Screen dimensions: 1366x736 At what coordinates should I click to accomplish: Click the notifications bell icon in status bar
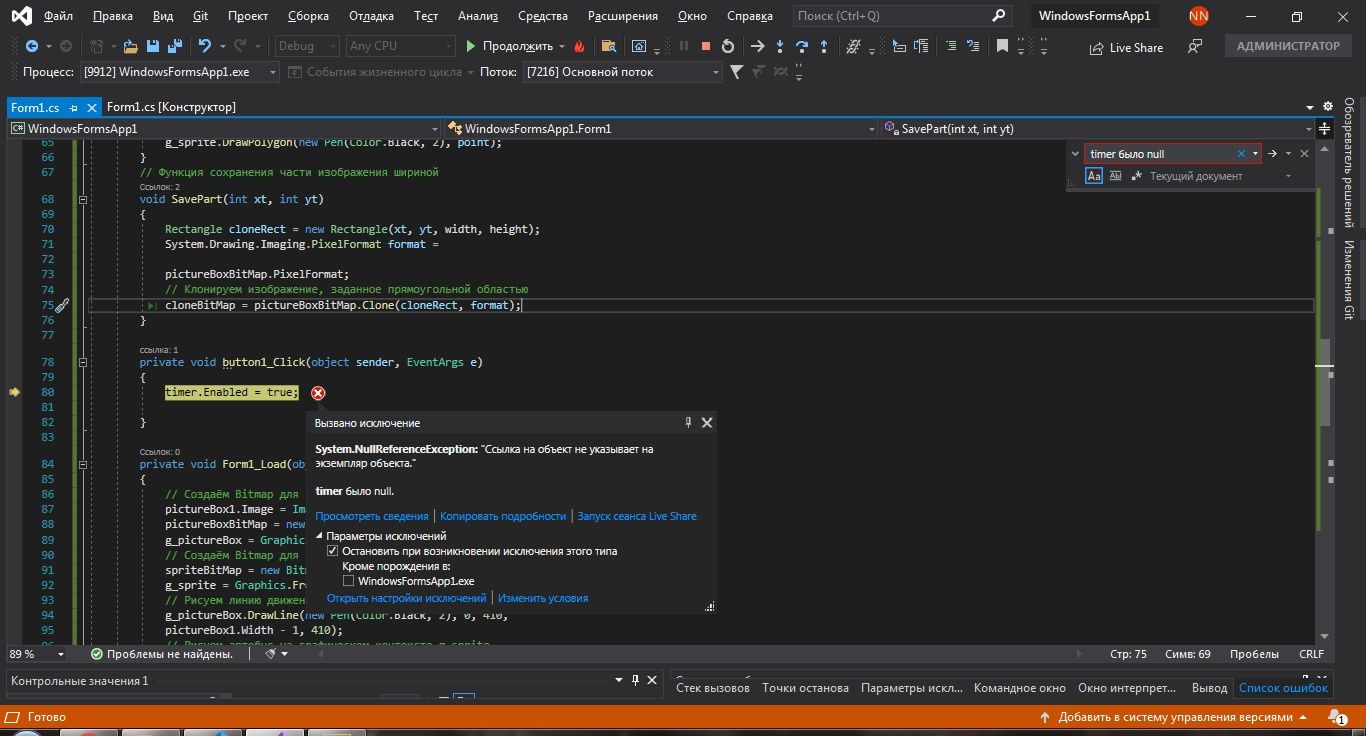point(1336,717)
